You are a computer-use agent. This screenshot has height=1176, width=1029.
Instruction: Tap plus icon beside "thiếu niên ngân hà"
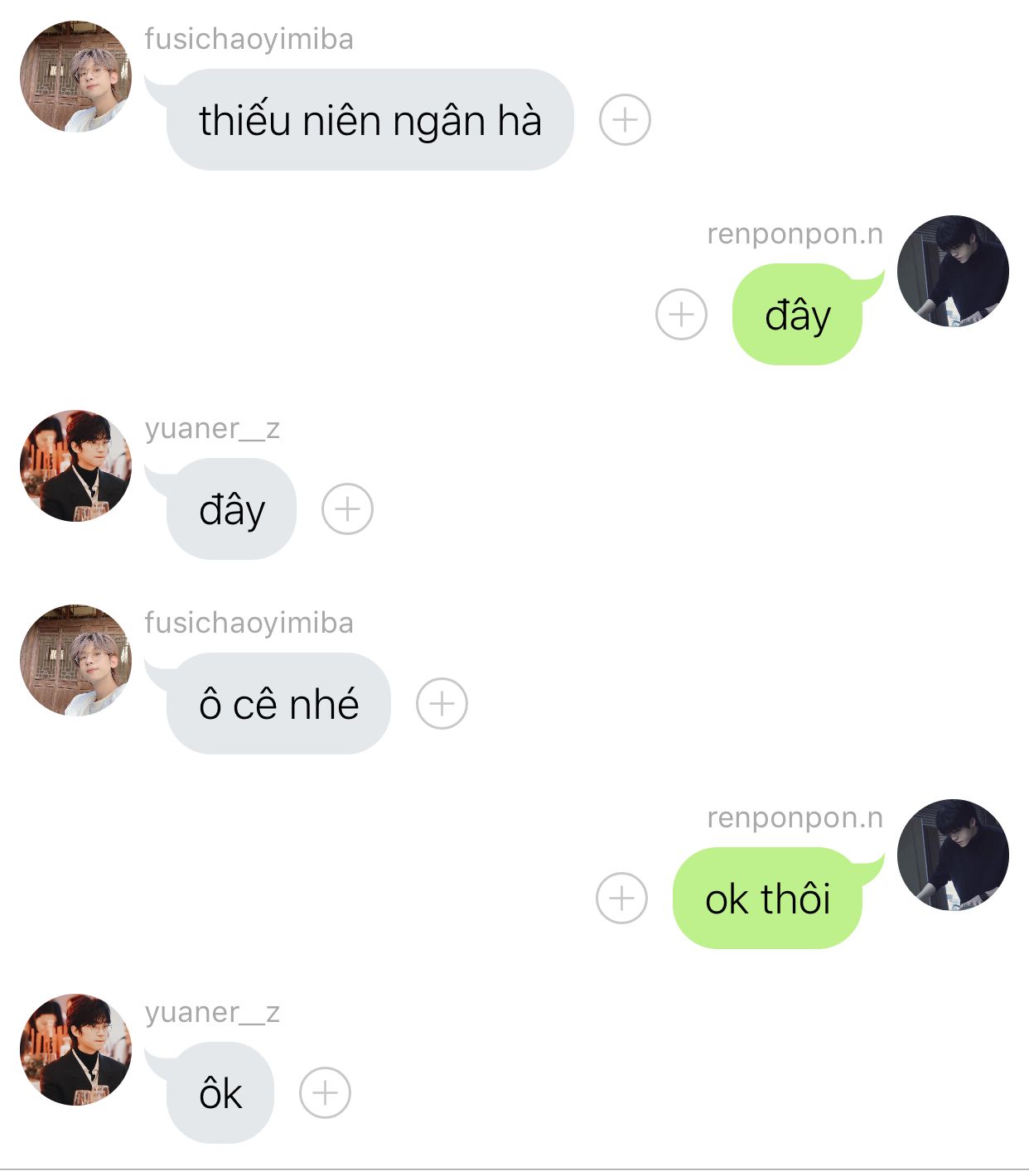(625, 120)
